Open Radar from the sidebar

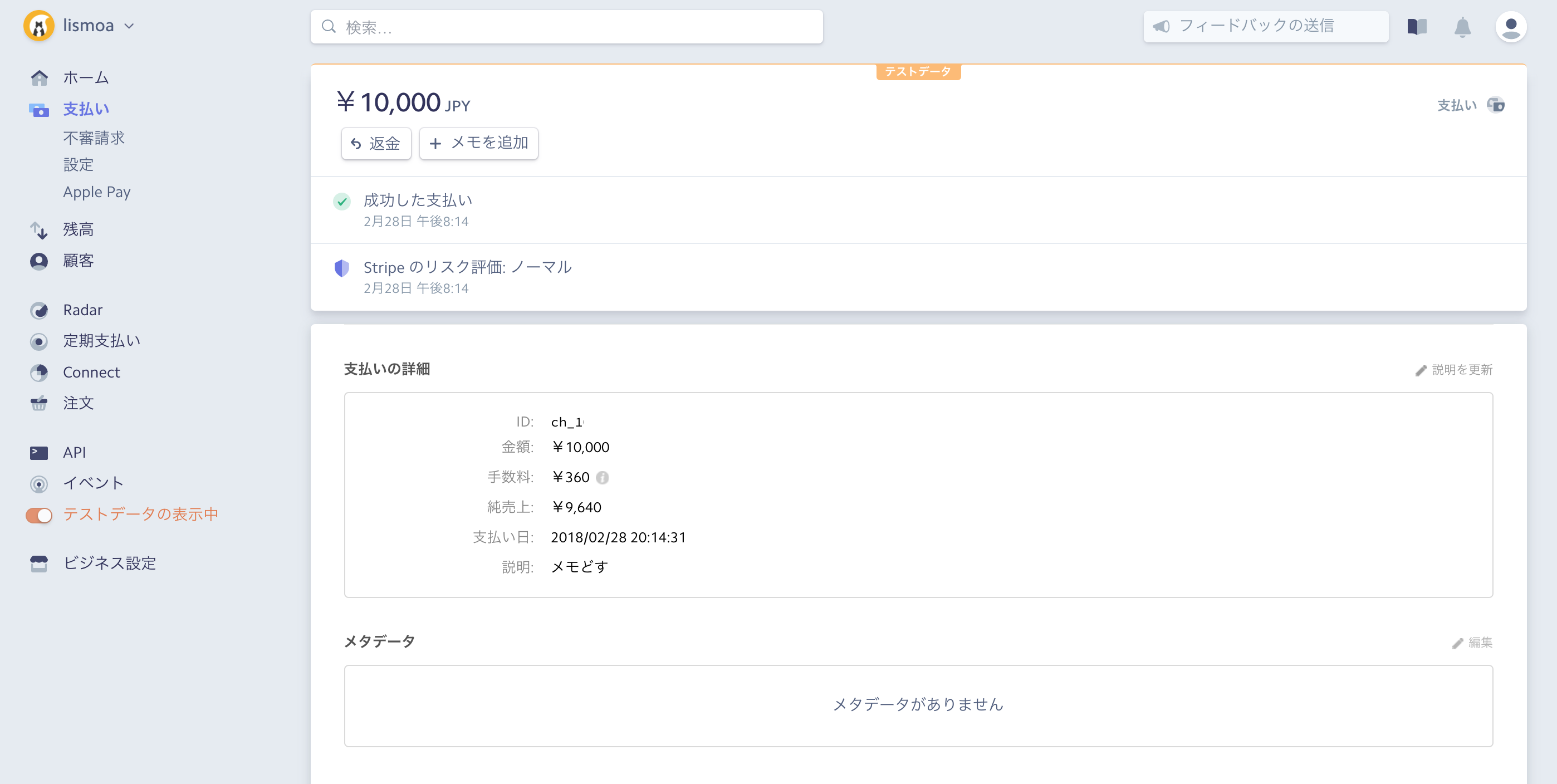[x=82, y=310]
